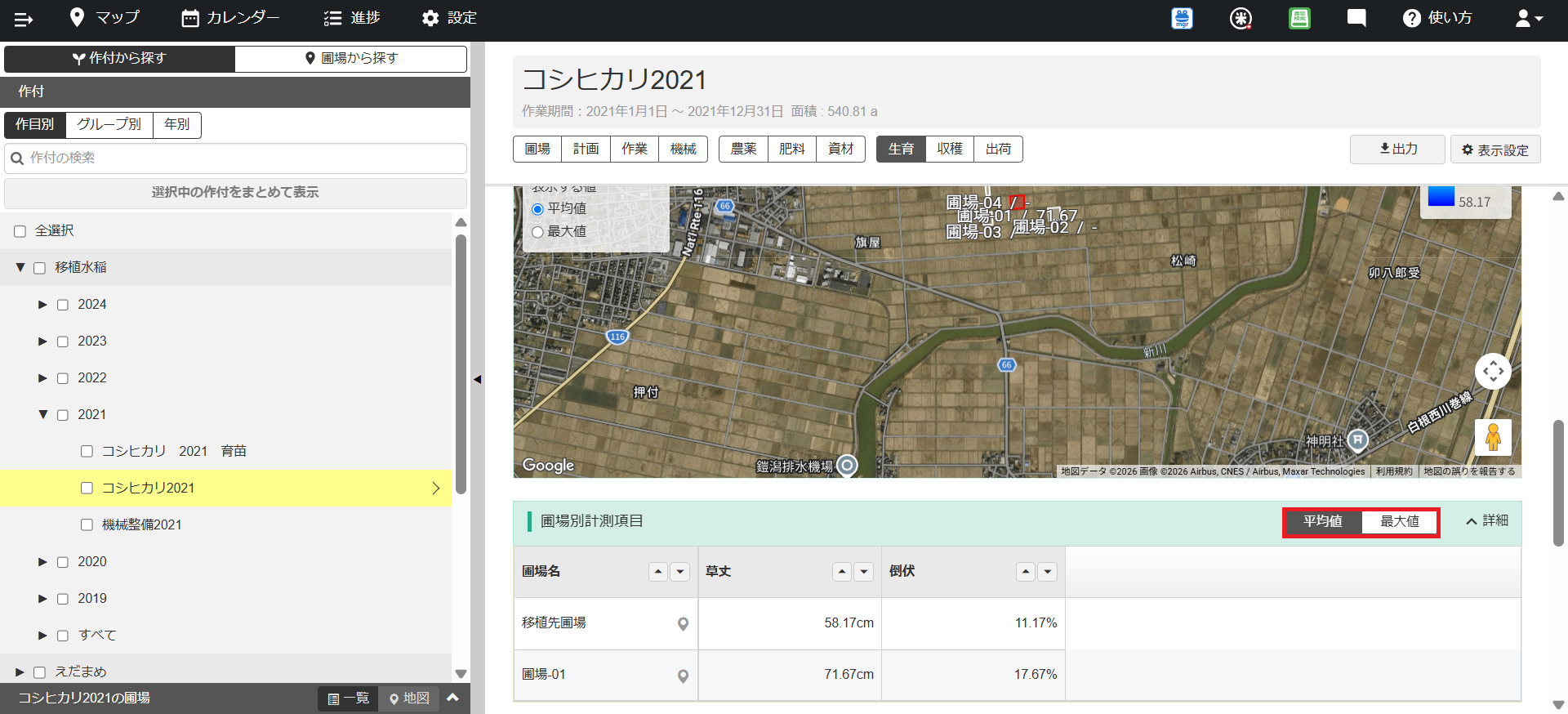Click map pin for 圃場-01 row
Image resolution: width=1568 pixels, height=714 pixels.
pyautogui.click(x=683, y=676)
